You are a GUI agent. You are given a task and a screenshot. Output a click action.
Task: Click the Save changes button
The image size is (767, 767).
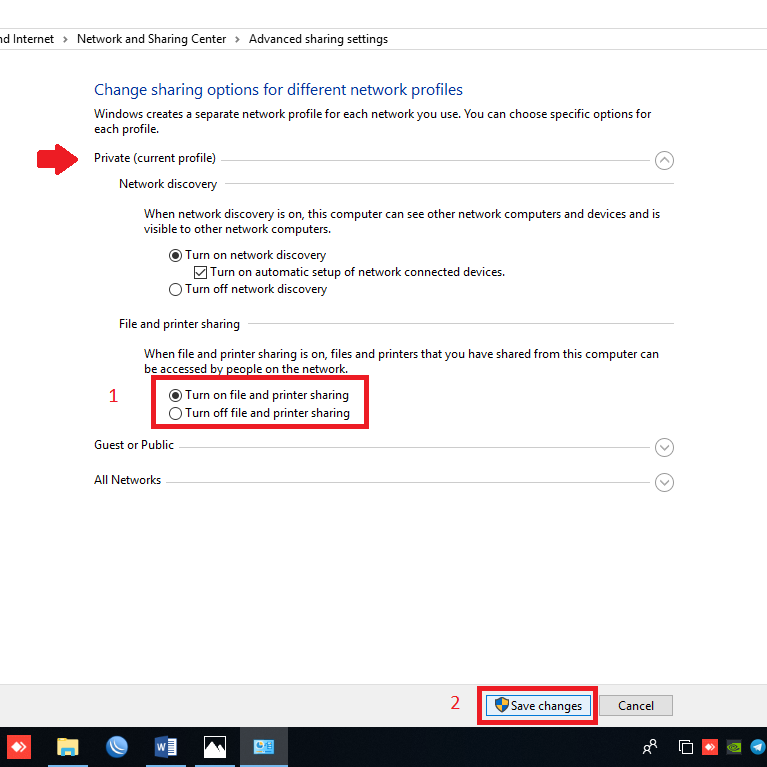pos(538,705)
